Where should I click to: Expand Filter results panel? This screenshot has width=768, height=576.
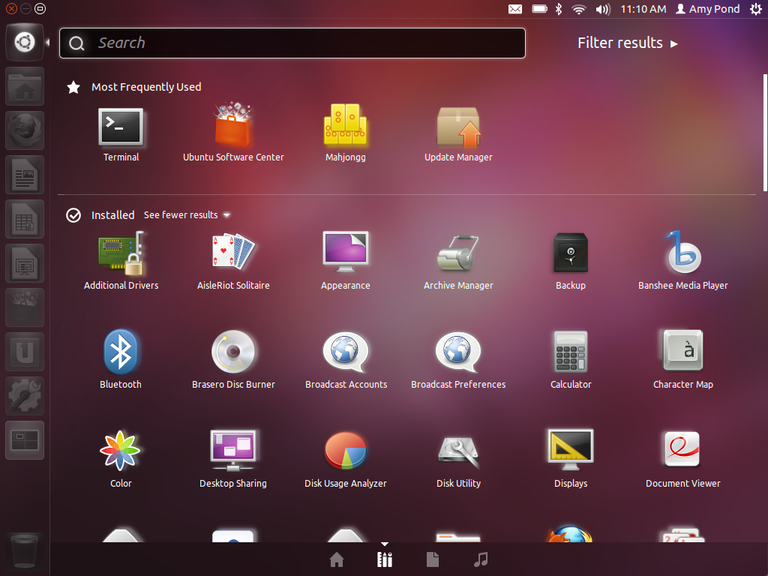point(627,43)
